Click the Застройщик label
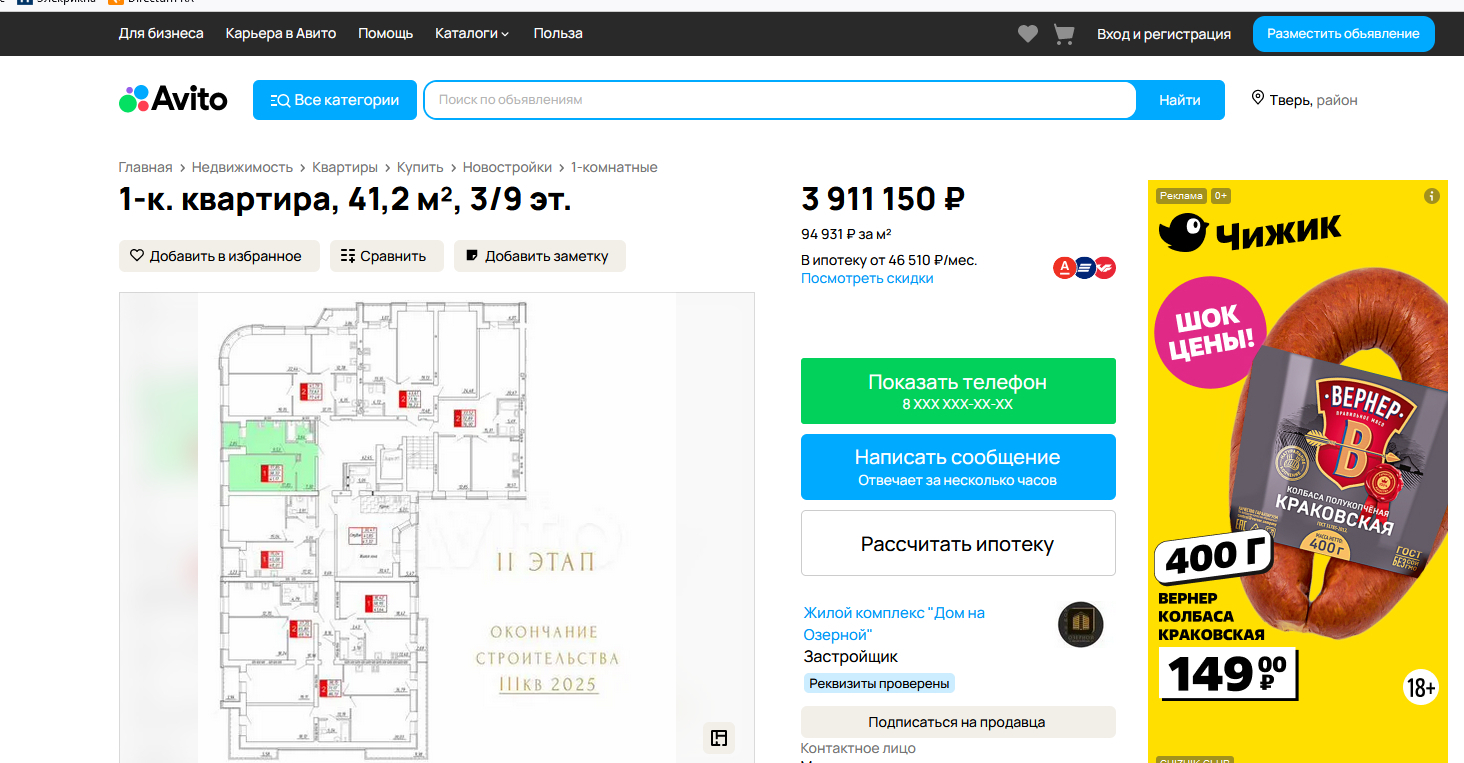The image size is (1464, 763). point(851,657)
